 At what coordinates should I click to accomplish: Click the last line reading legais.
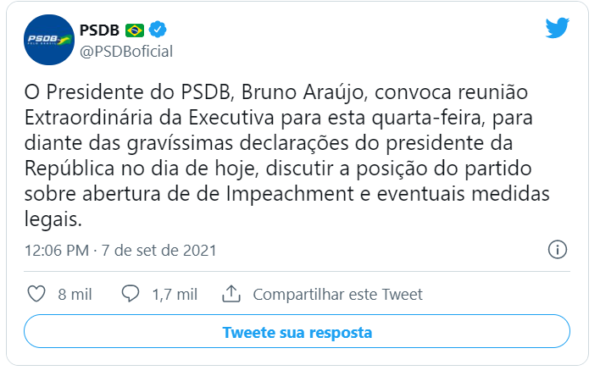53,220
